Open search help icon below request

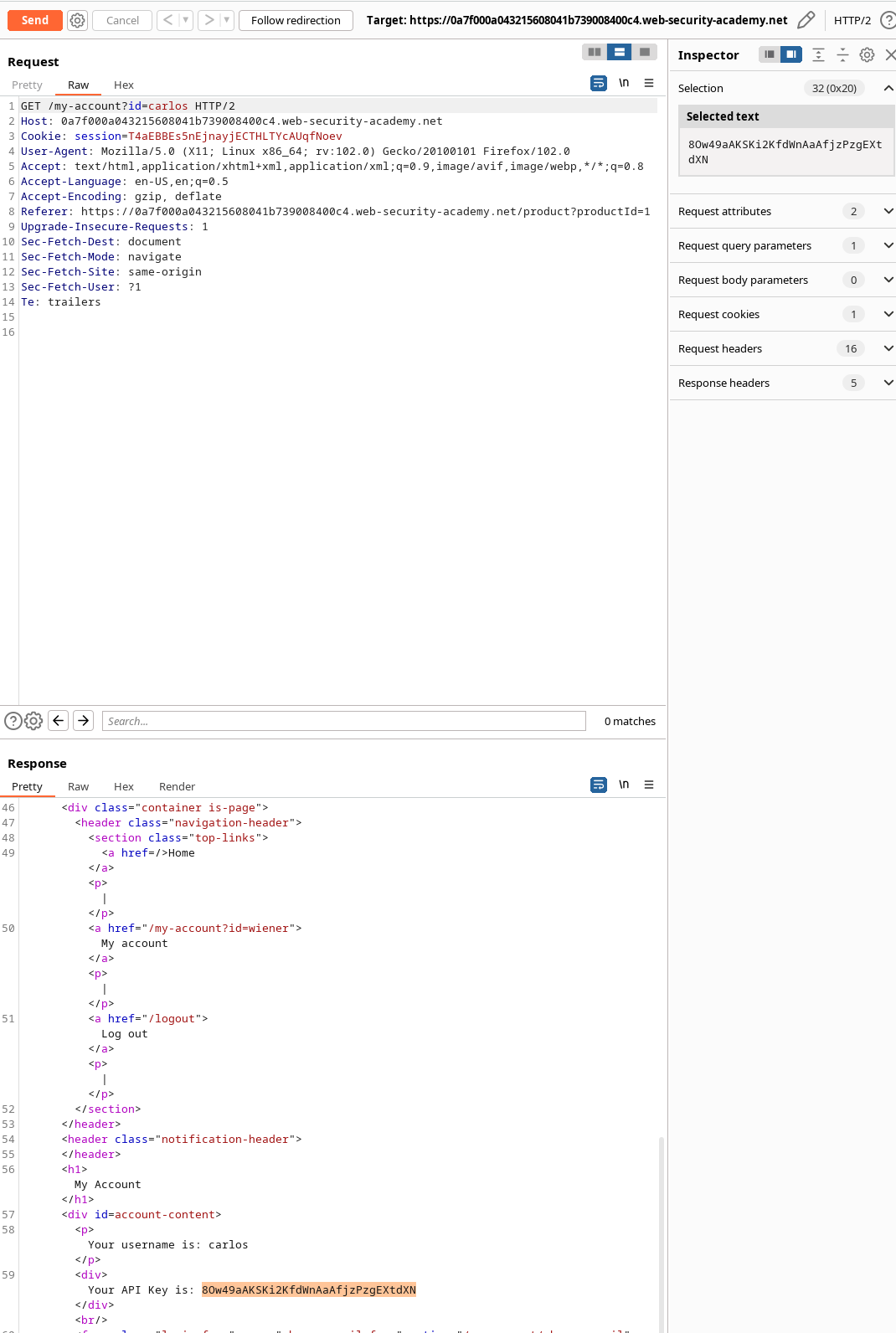(x=13, y=721)
